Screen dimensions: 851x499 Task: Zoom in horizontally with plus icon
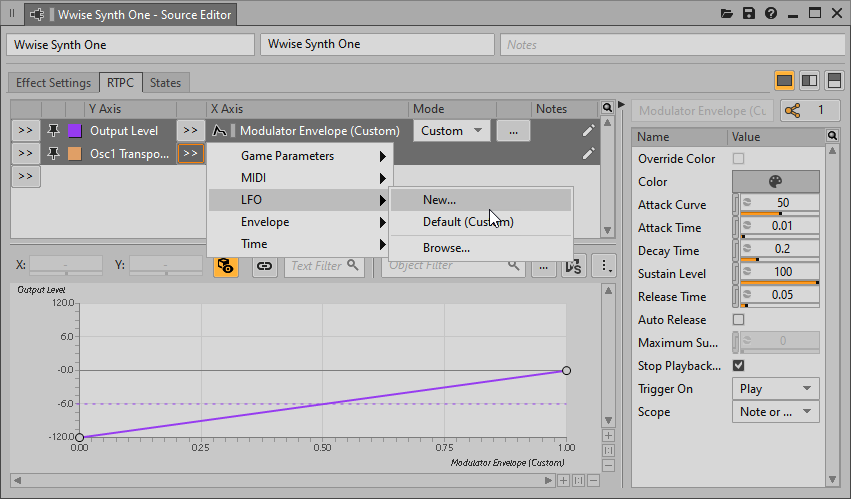pyautogui.click(x=563, y=480)
